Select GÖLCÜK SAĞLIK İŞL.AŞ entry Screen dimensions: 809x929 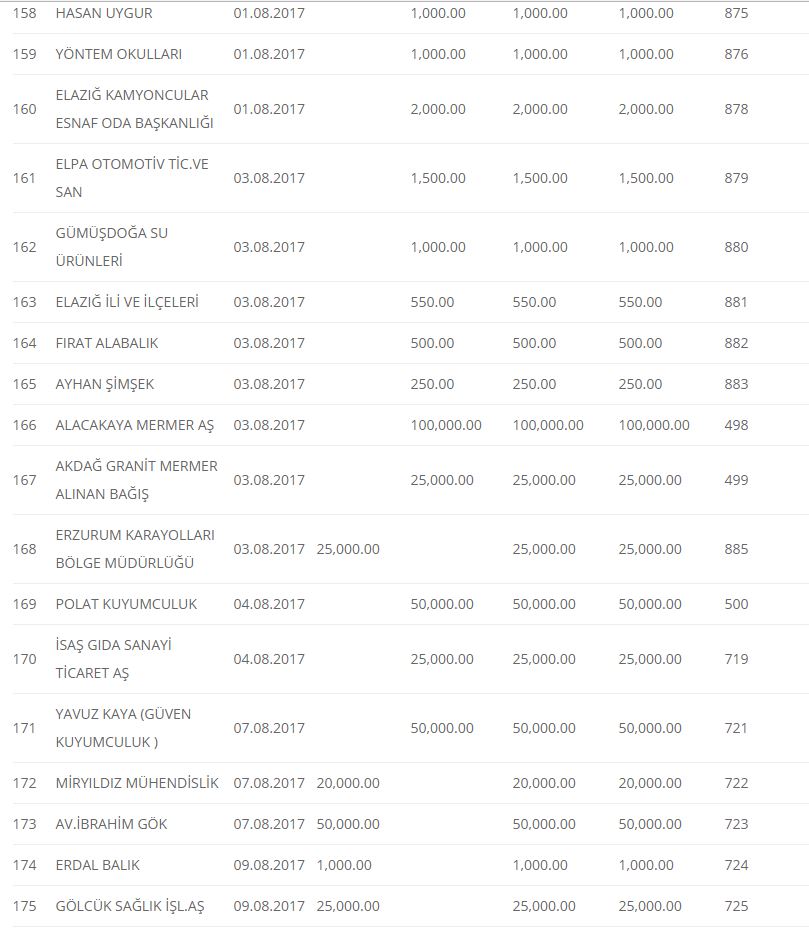130,906
